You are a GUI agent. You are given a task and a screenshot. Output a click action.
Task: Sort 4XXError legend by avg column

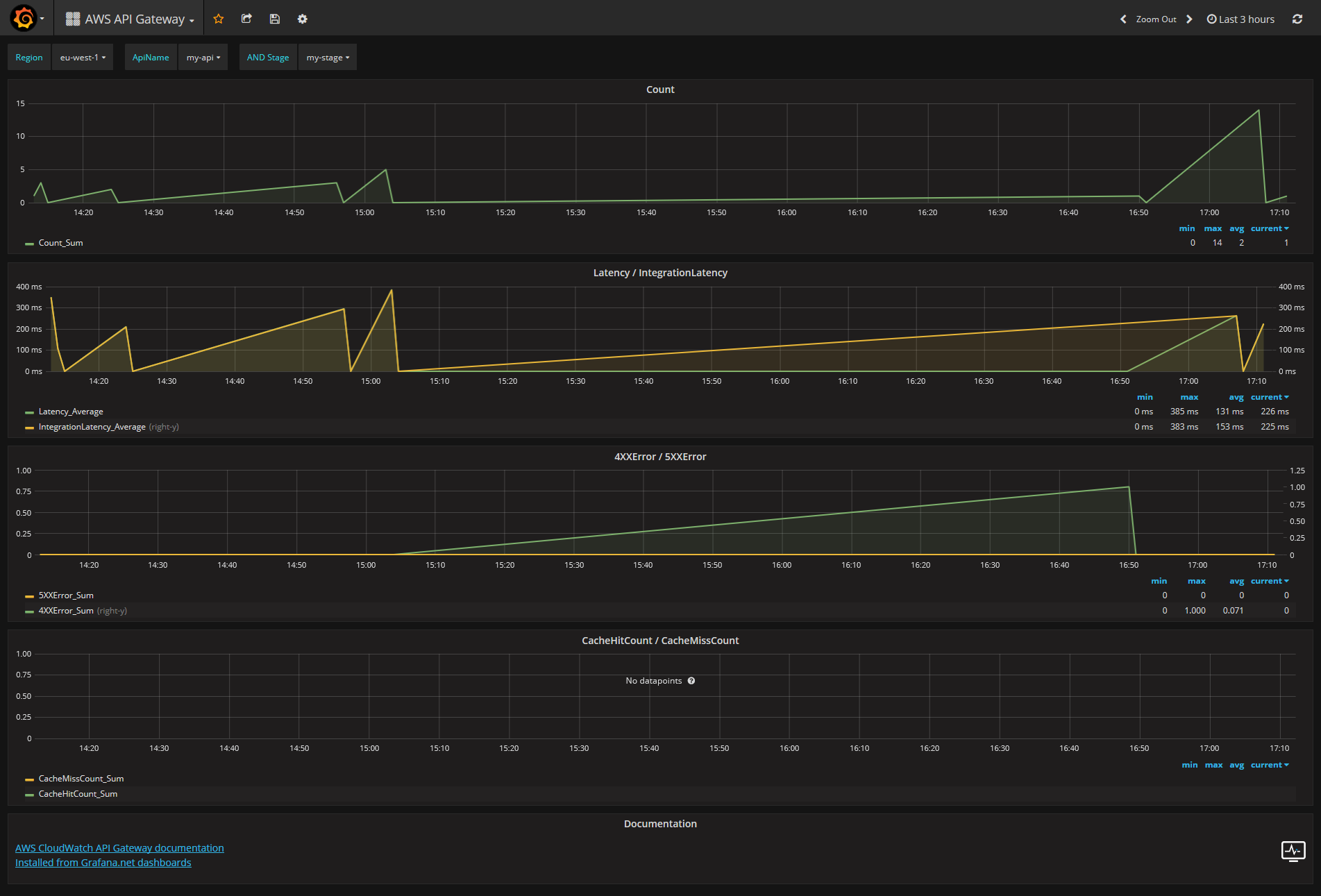[x=1236, y=581]
